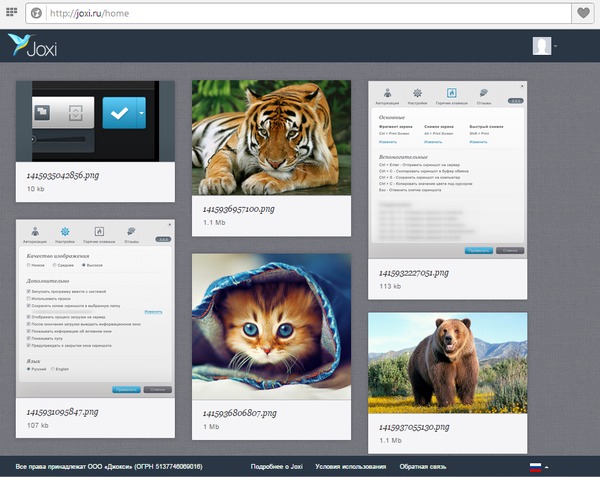The width and height of the screenshot is (600, 477).
Task: Click the '107 kb' file size
Action: coord(38,425)
